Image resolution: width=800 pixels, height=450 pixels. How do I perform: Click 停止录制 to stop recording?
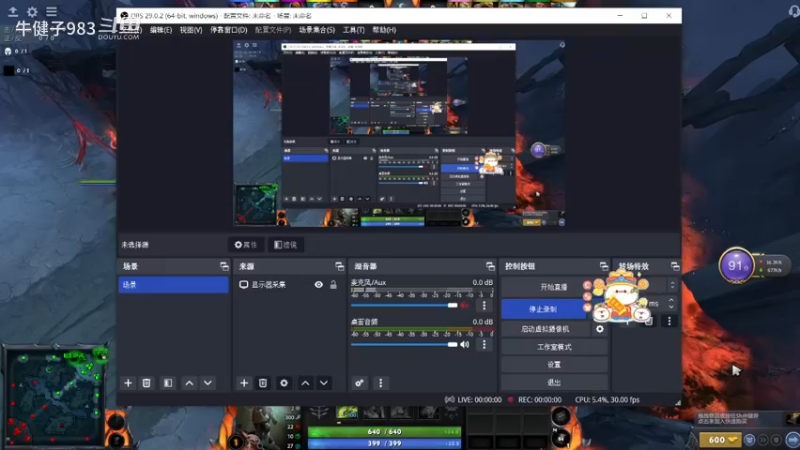(543, 309)
